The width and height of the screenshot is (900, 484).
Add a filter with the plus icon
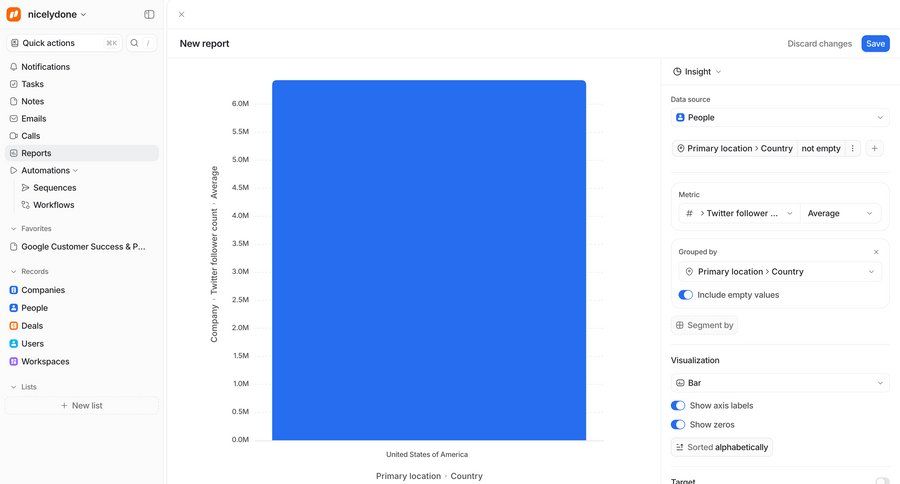[x=874, y=148]
